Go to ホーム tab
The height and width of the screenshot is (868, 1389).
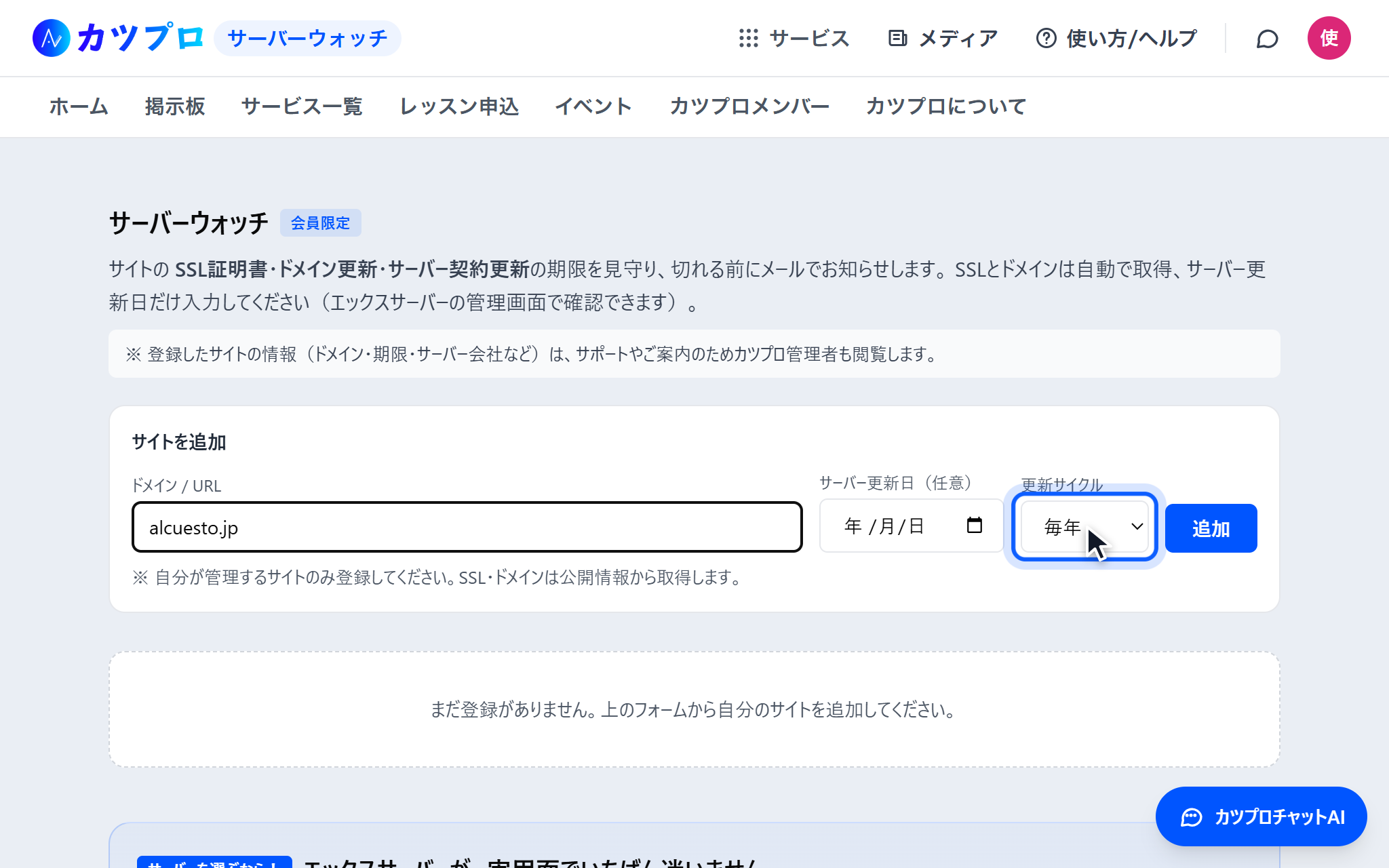[79, 106]
